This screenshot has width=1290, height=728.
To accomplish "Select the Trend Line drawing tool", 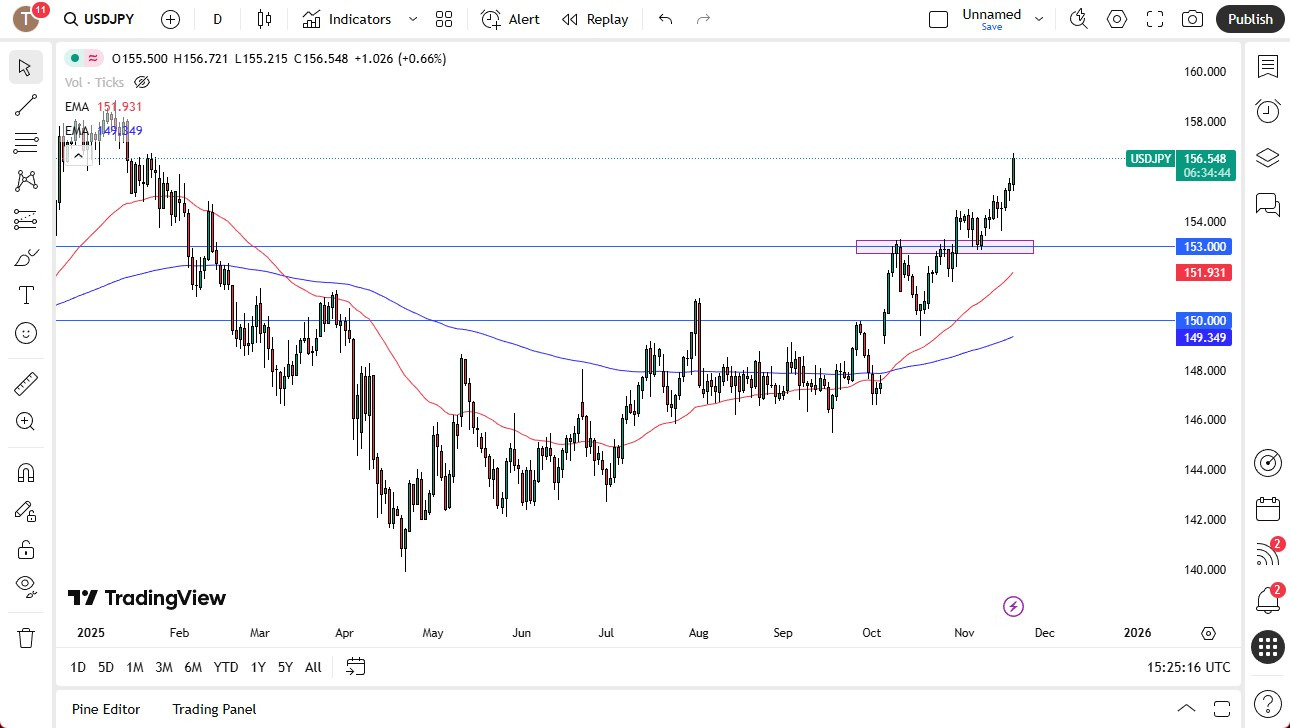I will pos(25,105).
